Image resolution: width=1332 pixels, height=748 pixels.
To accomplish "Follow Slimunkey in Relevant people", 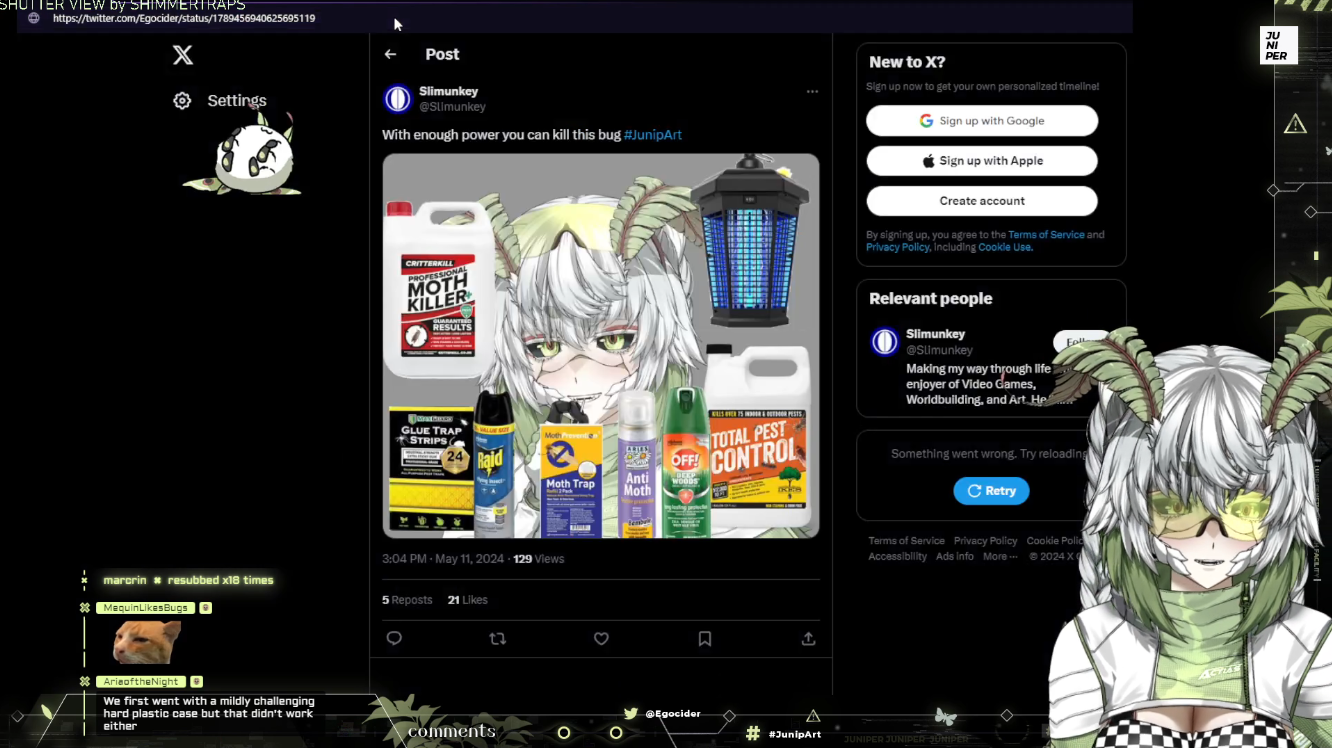I will [x=1080, y=342].
